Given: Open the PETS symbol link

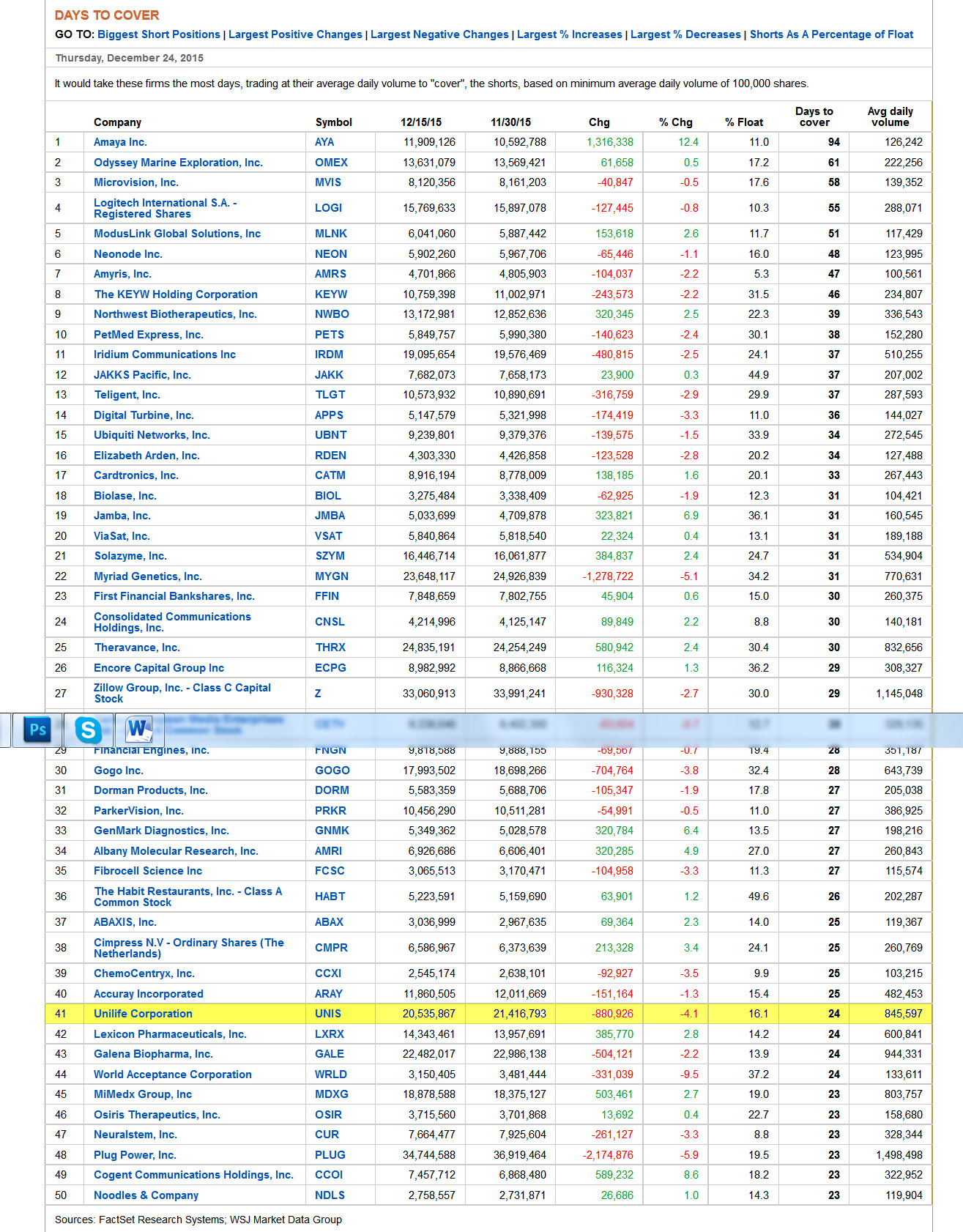Looking at the screenshot, I should click(x=330, y=335).
